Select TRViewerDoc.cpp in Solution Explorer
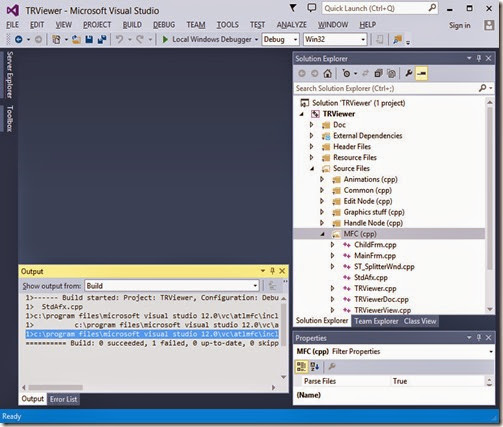The image size is (503, 427). click(x=381, y=299)
